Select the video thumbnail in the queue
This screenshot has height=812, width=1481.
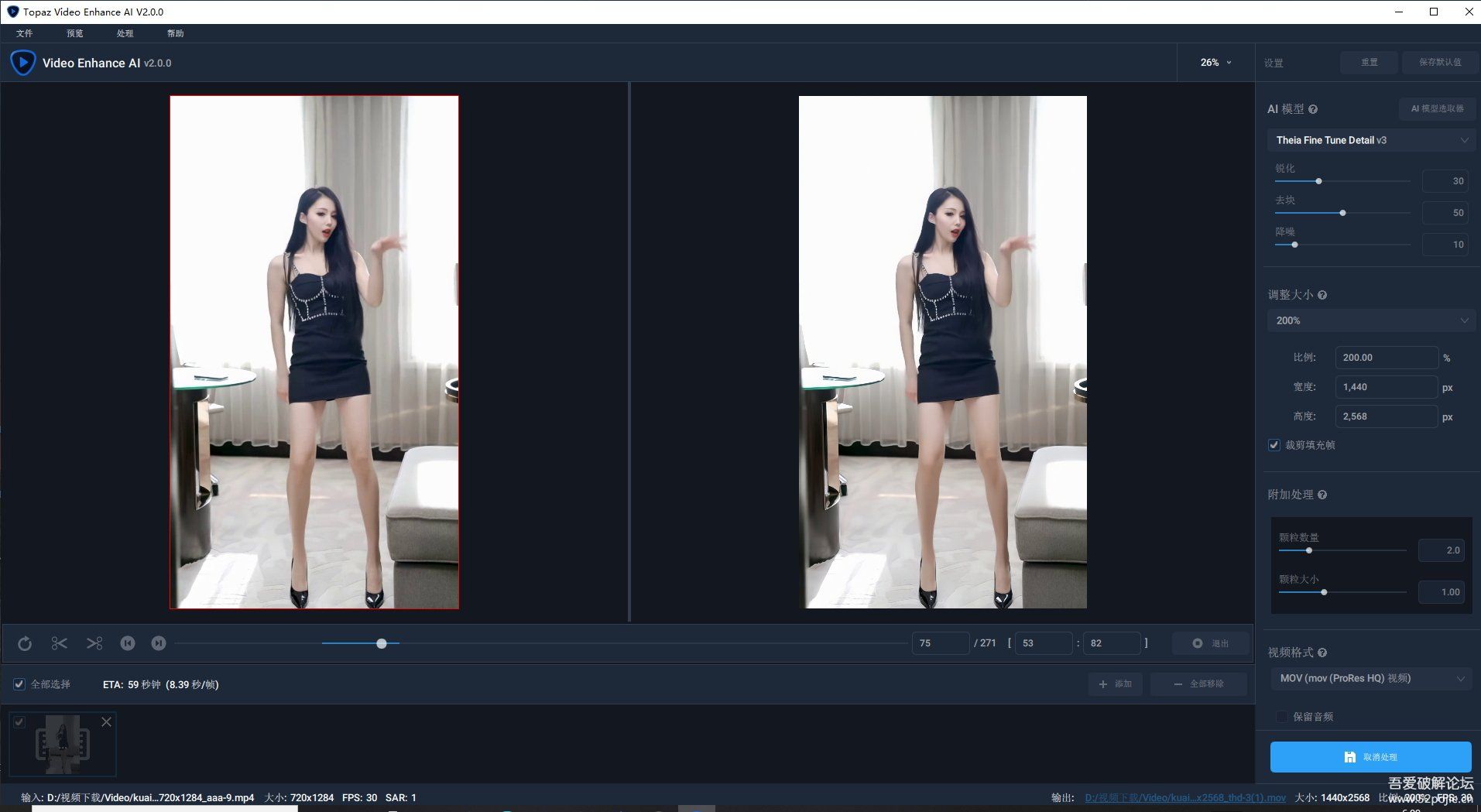pyautogui.click(x=62, y=743)
